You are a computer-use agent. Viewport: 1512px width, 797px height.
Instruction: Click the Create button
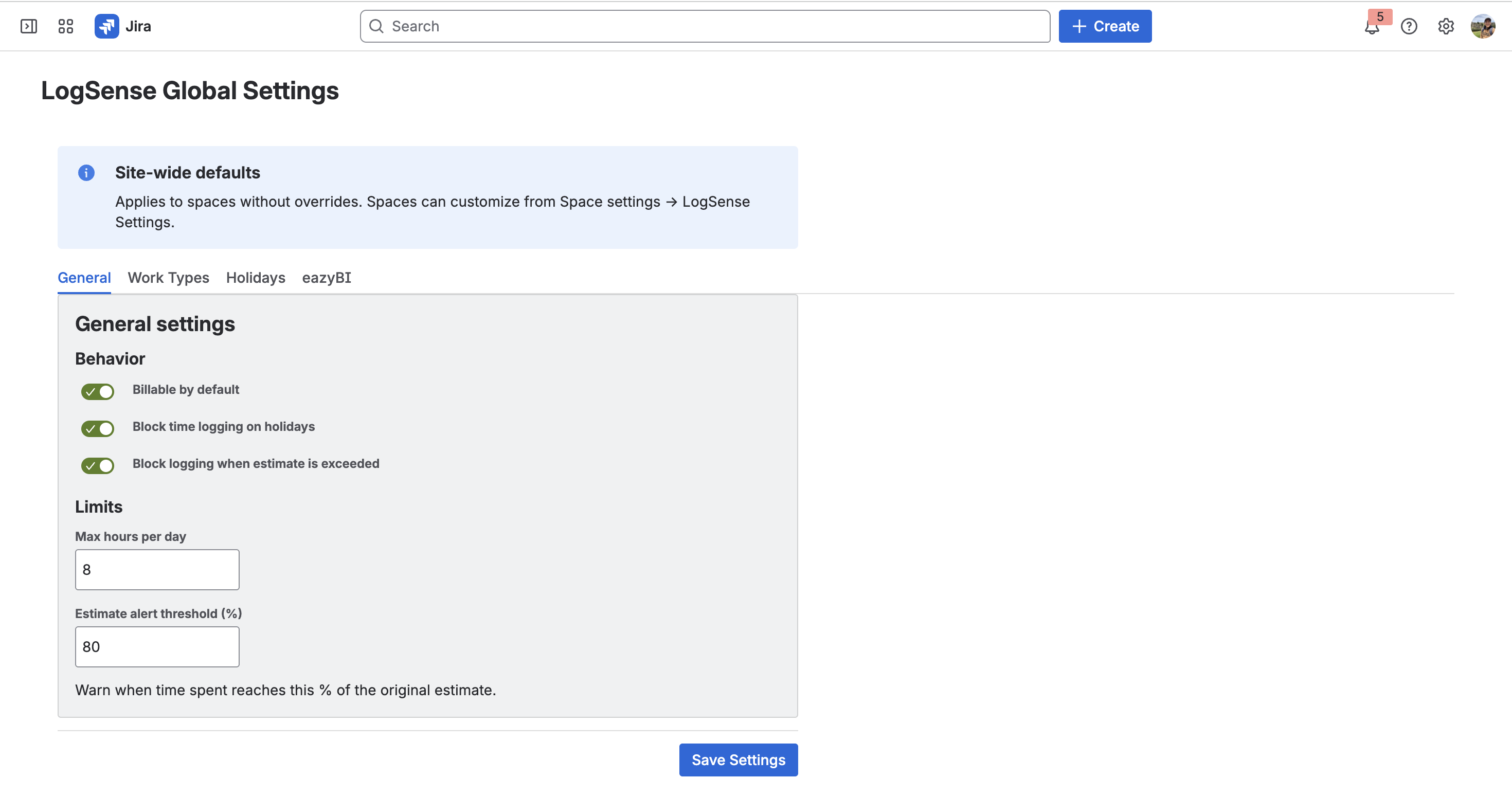(1105, 26)
